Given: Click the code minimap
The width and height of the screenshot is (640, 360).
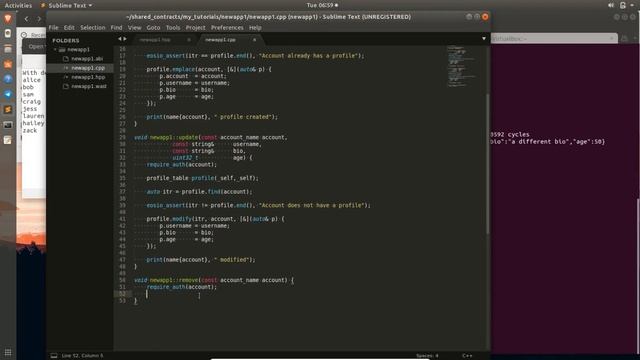Looking at the screenshot, I should click(462, 66).
